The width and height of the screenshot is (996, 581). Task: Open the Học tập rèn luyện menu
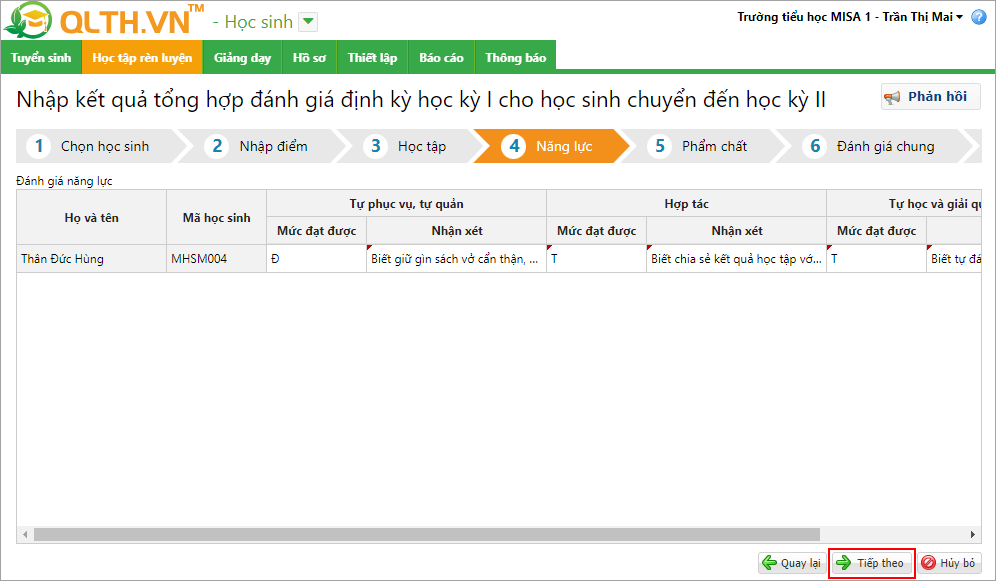(x=142, y=58)
